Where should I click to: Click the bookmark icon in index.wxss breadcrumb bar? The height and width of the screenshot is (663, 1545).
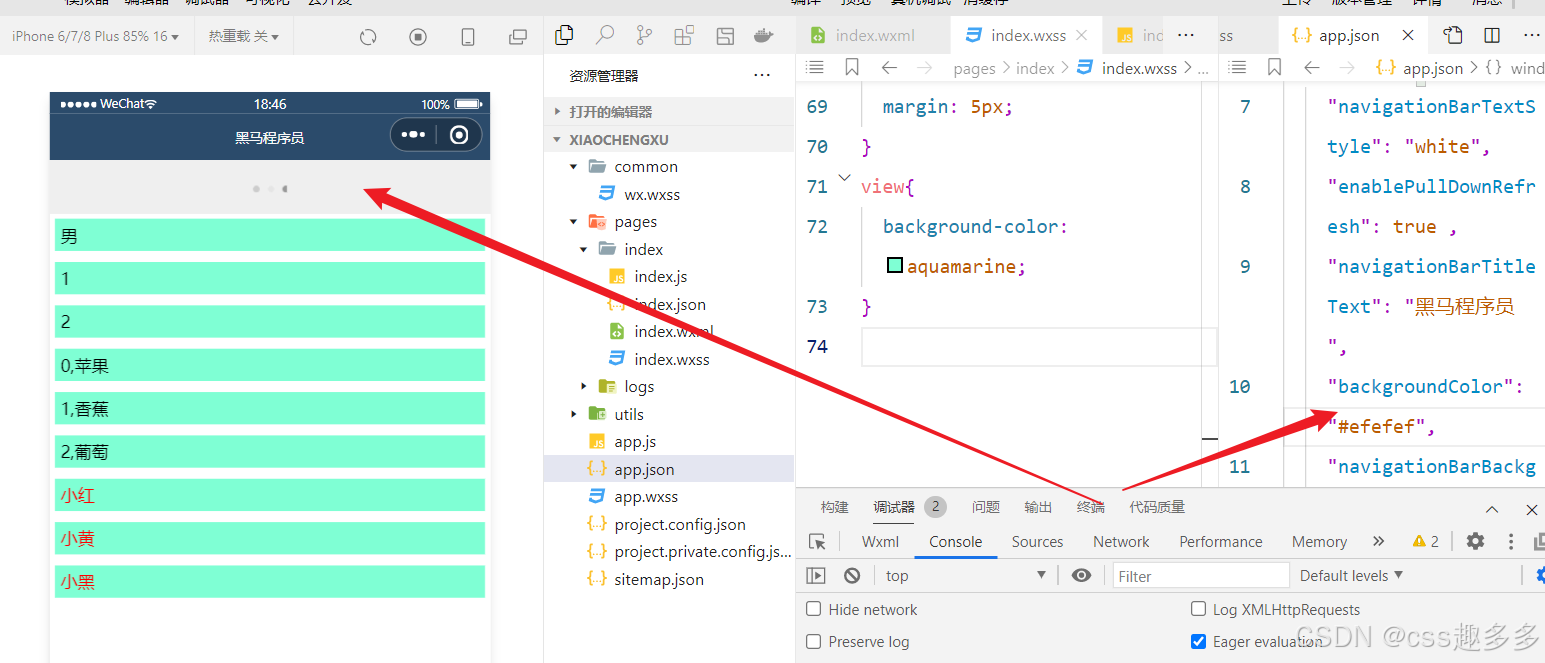pos(852,68)
